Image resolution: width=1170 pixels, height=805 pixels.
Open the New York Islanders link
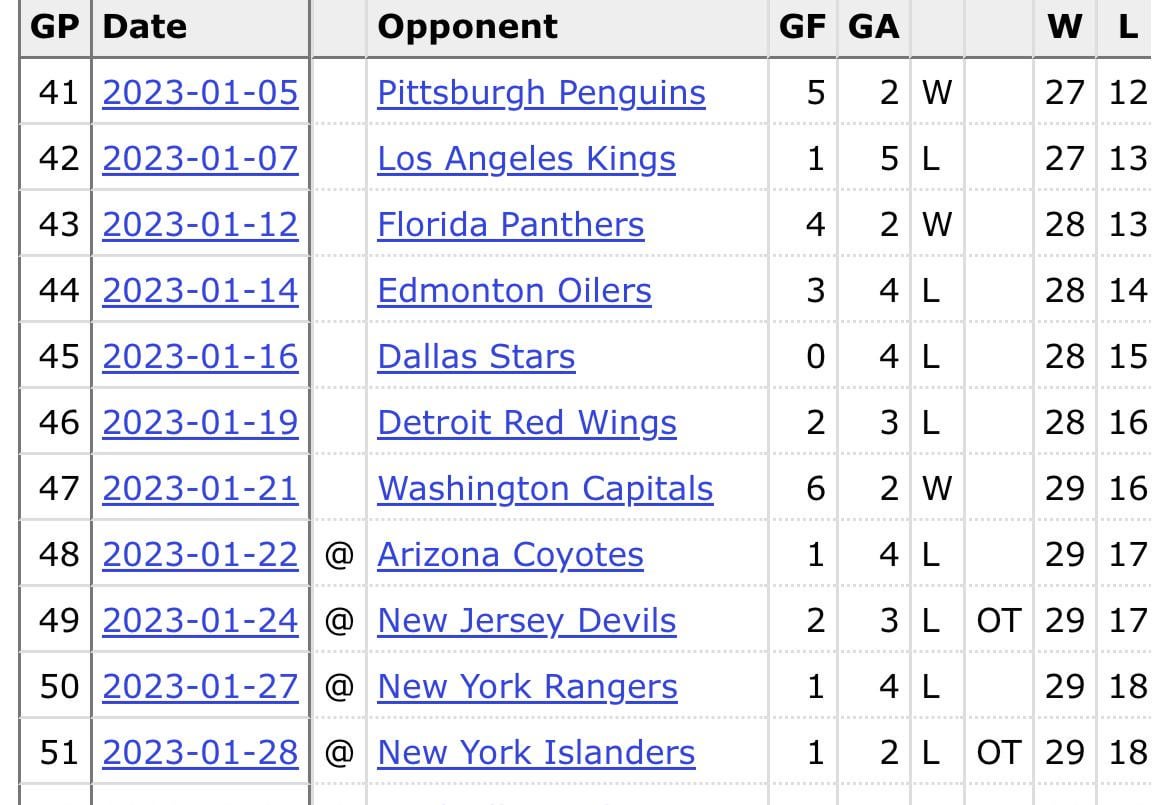click(536, 753)
